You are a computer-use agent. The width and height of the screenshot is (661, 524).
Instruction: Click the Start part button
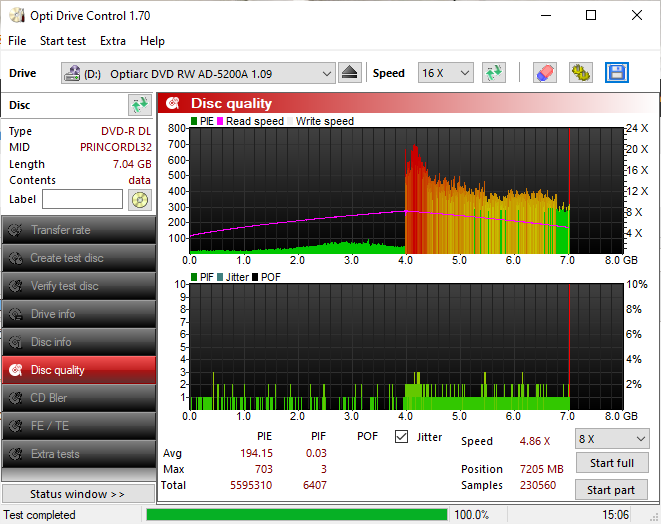[x=612, y=490]
